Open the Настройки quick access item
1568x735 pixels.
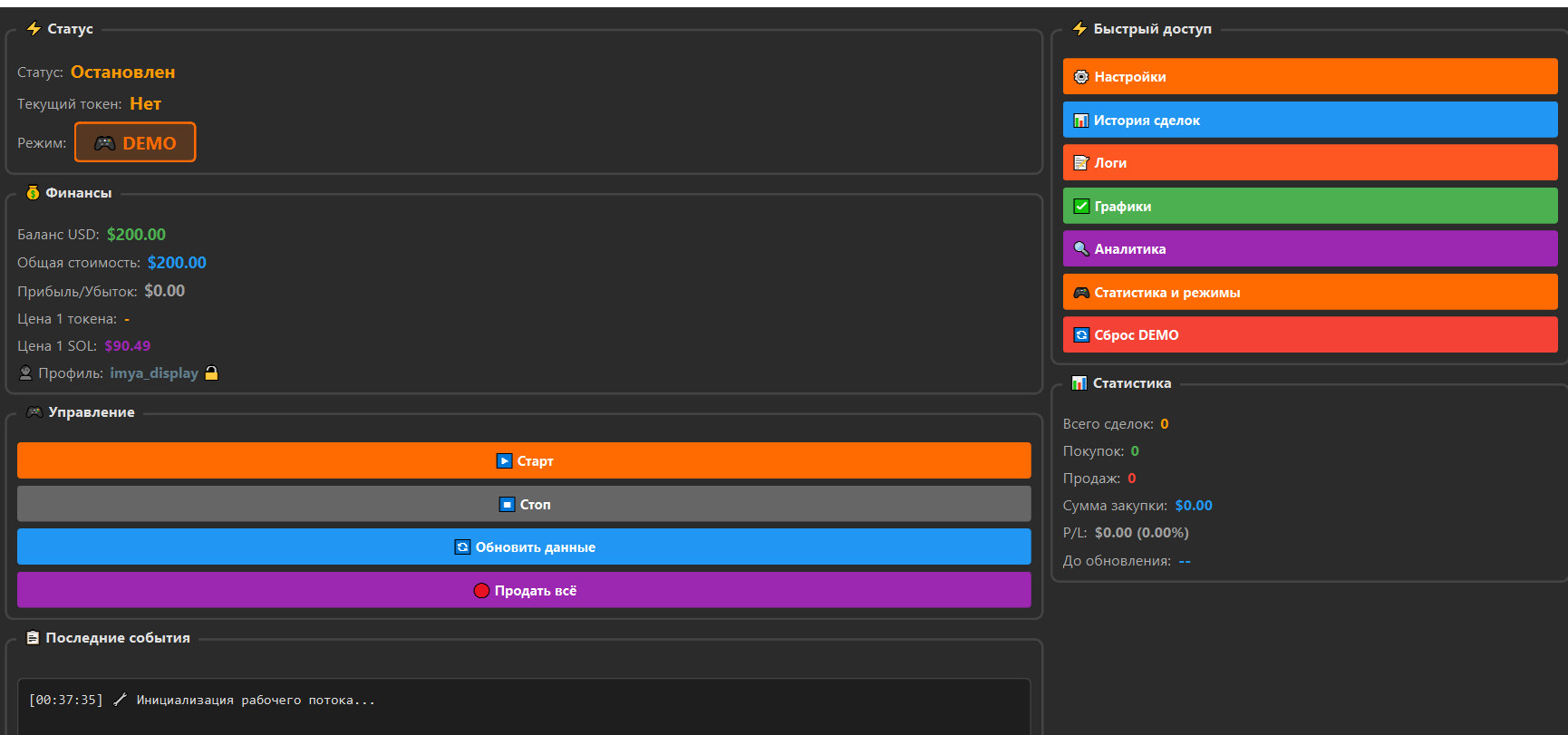[x=1310, y=77]
